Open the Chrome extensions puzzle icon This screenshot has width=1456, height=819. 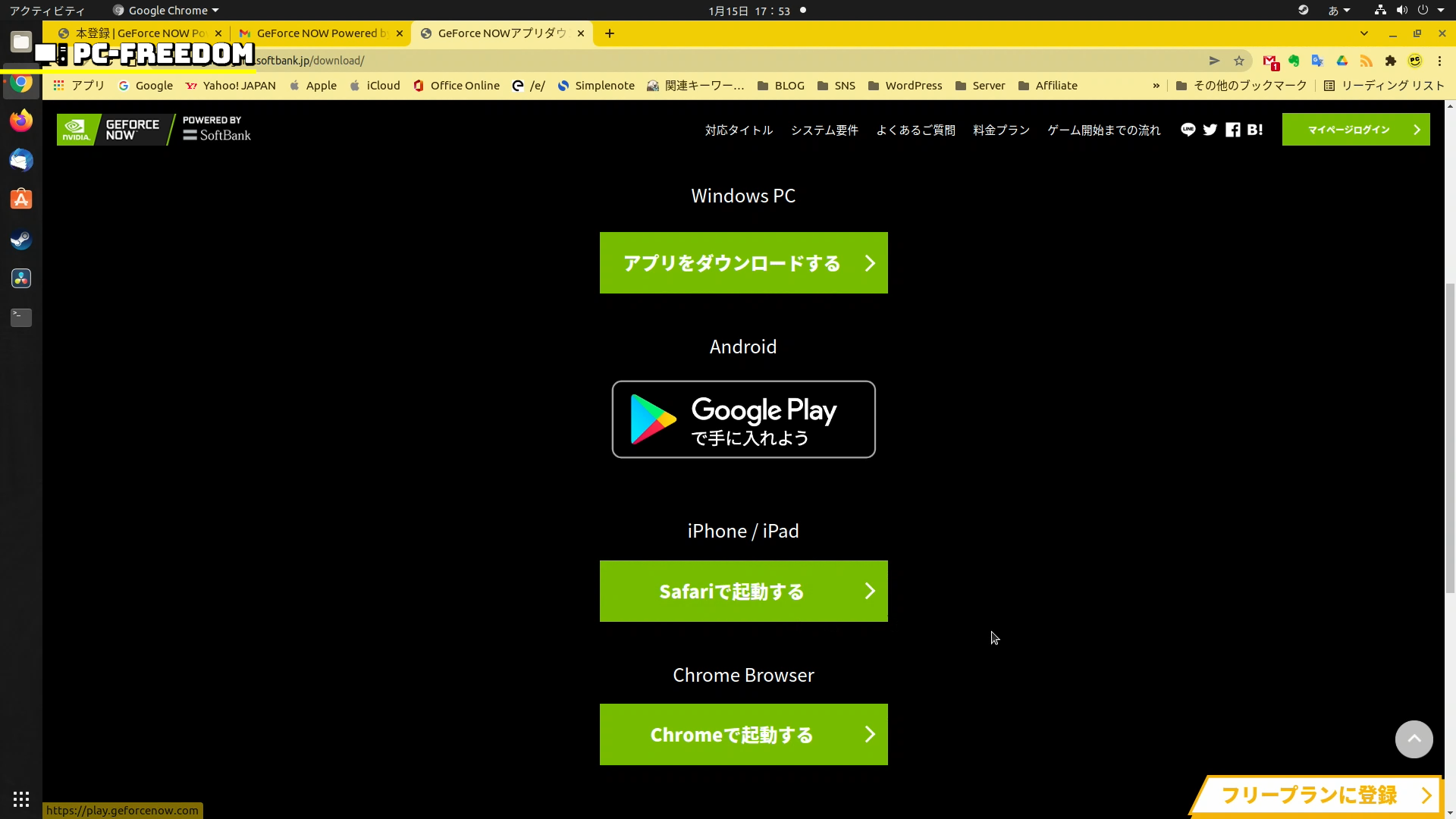point(1391,61)
